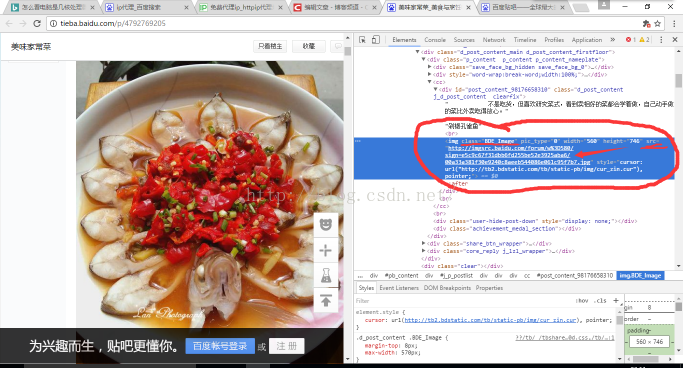
Task: Click the fish dish image on the page
Action: [210, 194]
